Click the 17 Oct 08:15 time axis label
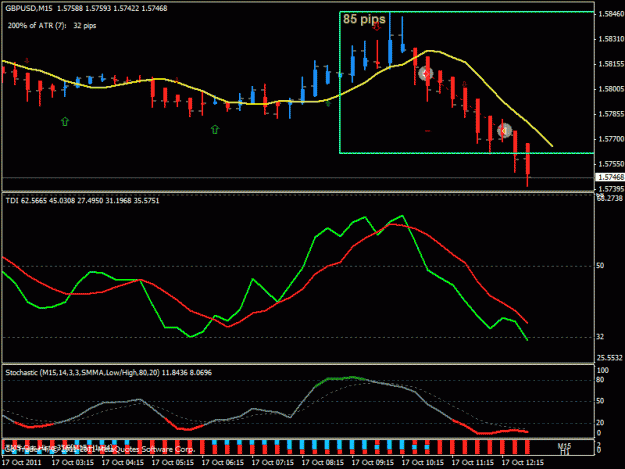This screenshot has height=469, width=625. click(x=323, y=462)
